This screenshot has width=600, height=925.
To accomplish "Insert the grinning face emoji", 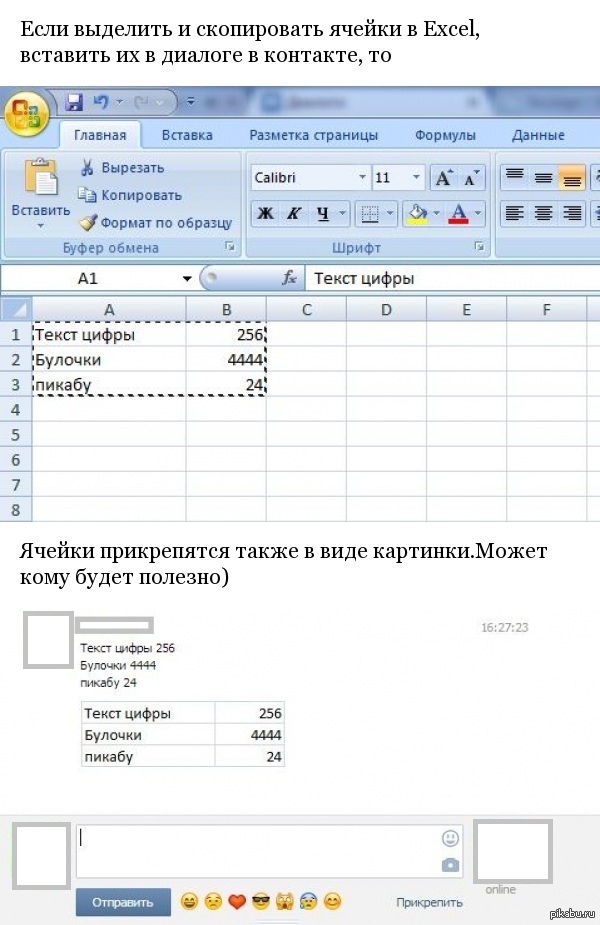I will pos(189,901).
